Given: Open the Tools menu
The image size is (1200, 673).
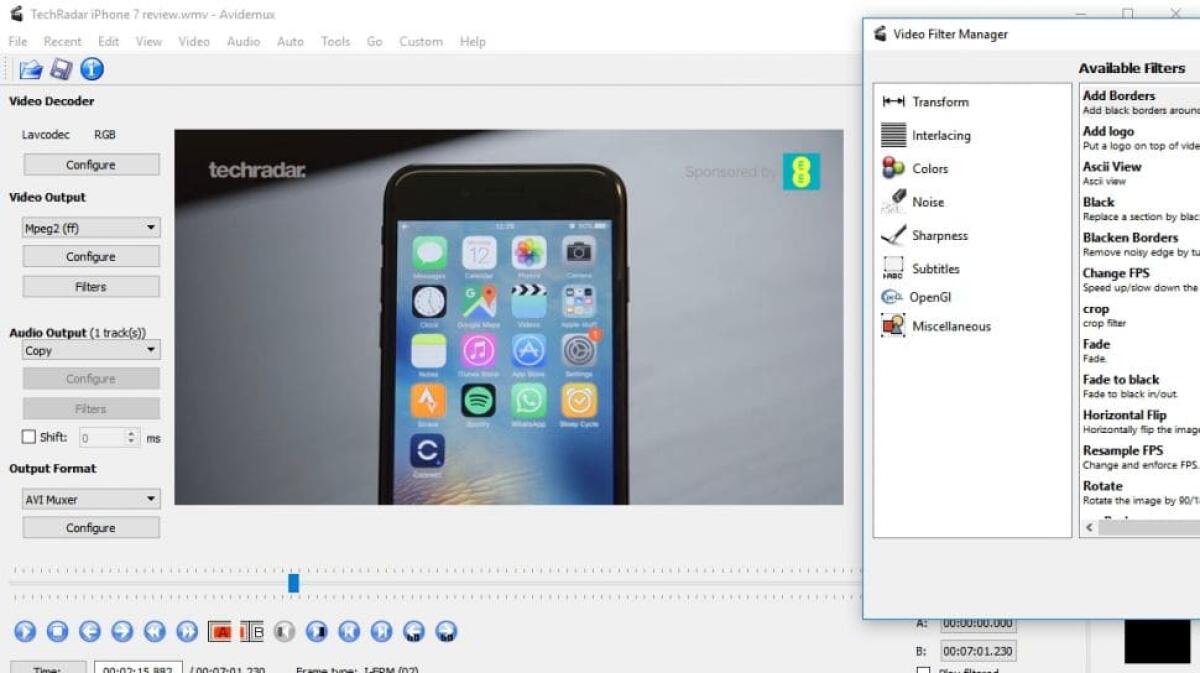Looking at the screenshot, I should pos(335,41).
